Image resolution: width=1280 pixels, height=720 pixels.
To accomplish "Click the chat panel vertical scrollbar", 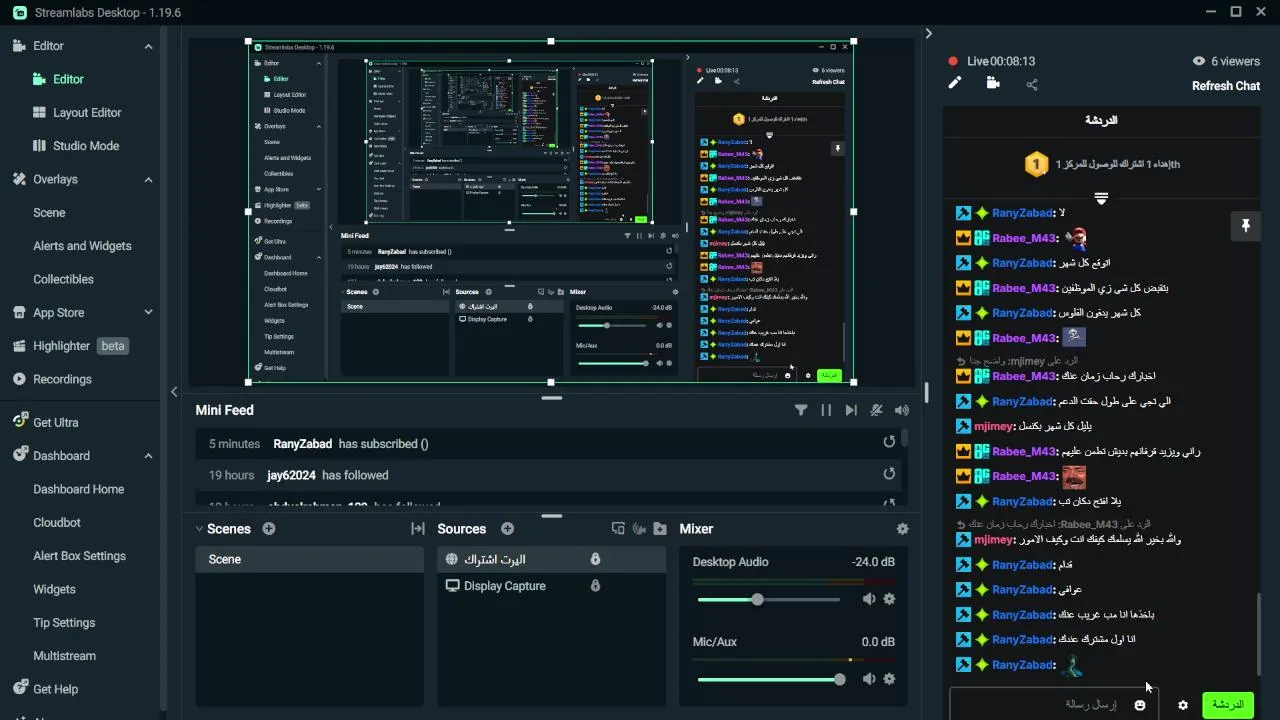I will tap(1259, 633).
